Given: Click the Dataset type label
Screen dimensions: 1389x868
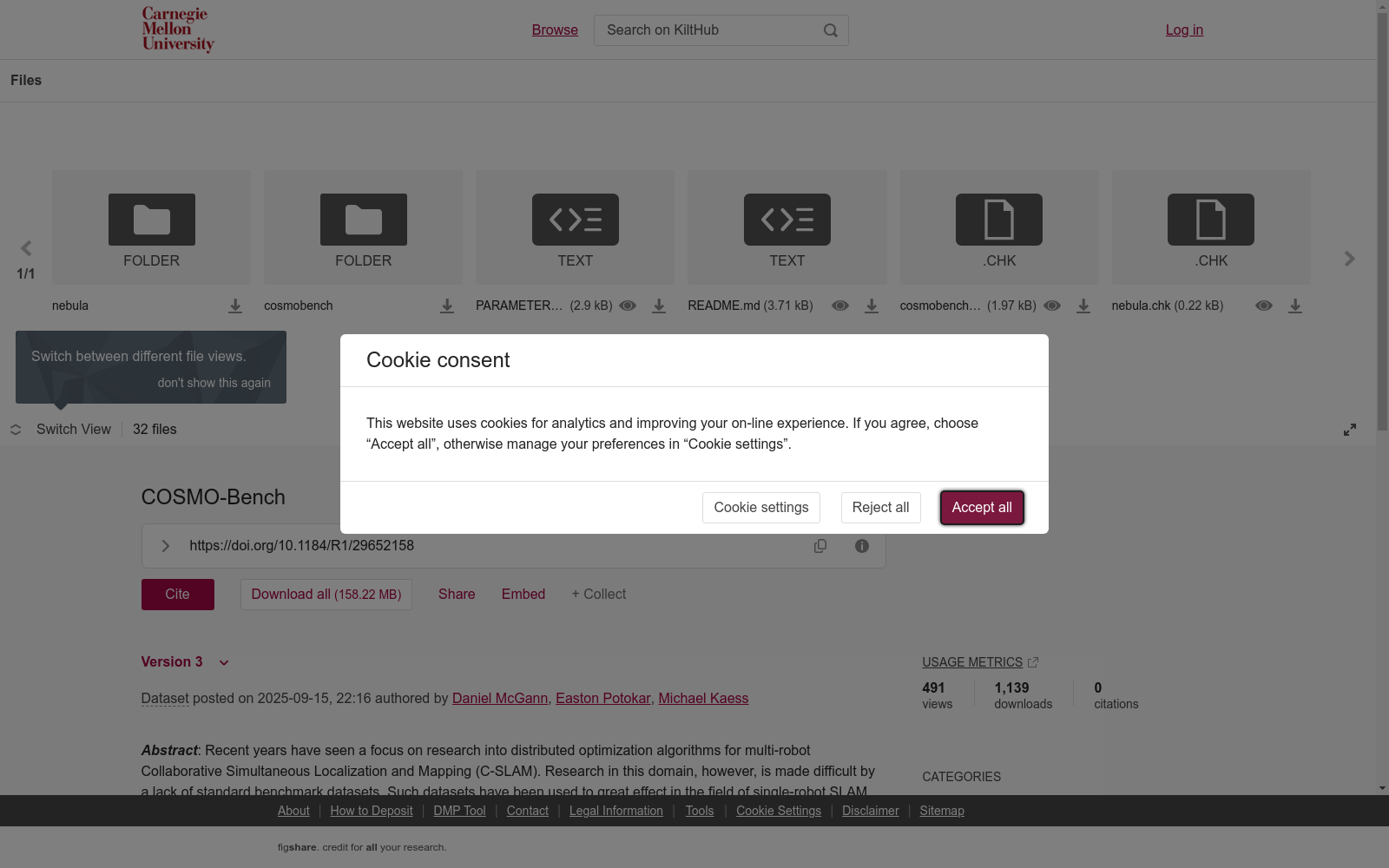Looking at the screenshot, I should [x=165, y=699].
